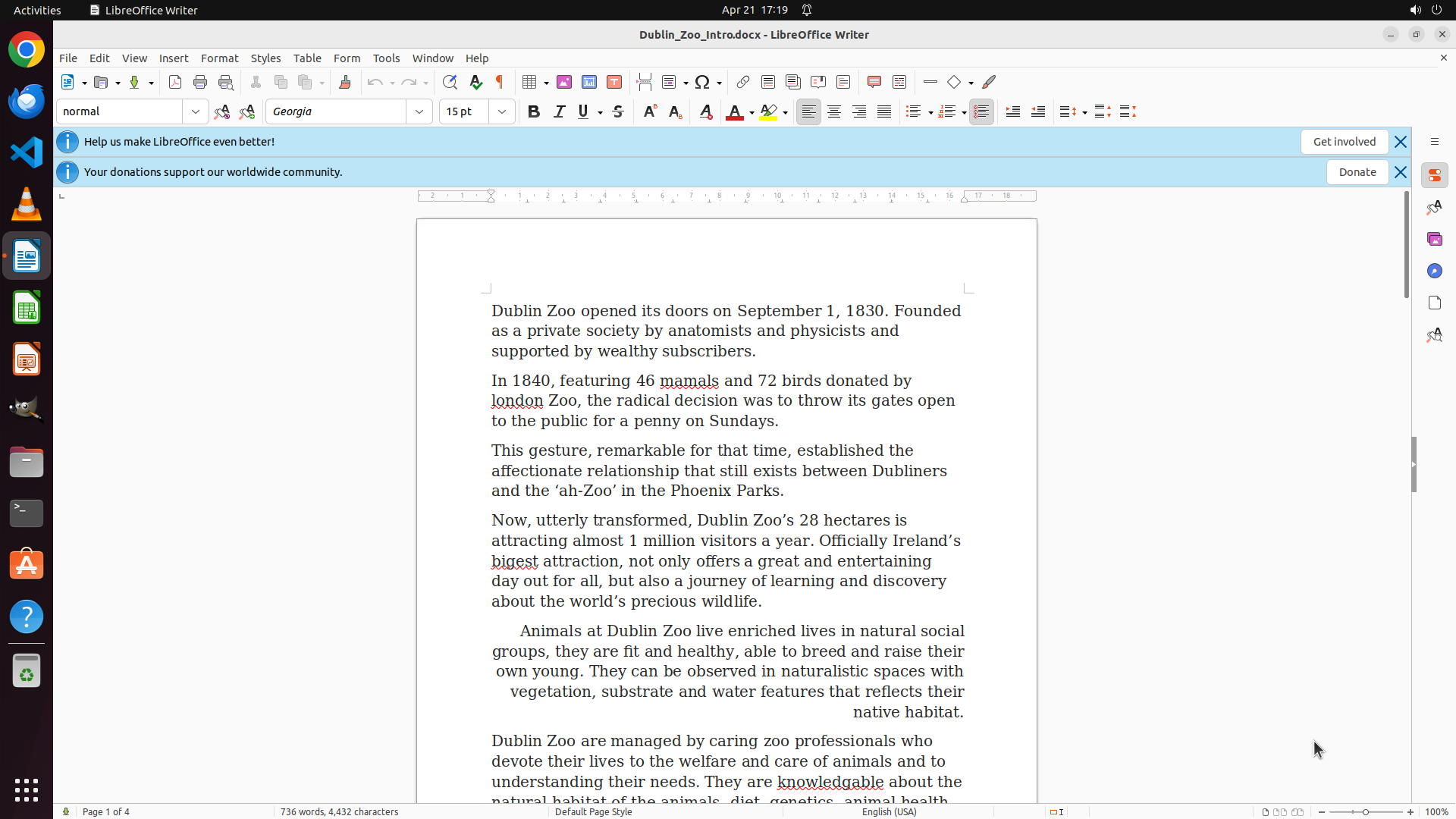Insert special character omega icon

(x=702, y=82)
